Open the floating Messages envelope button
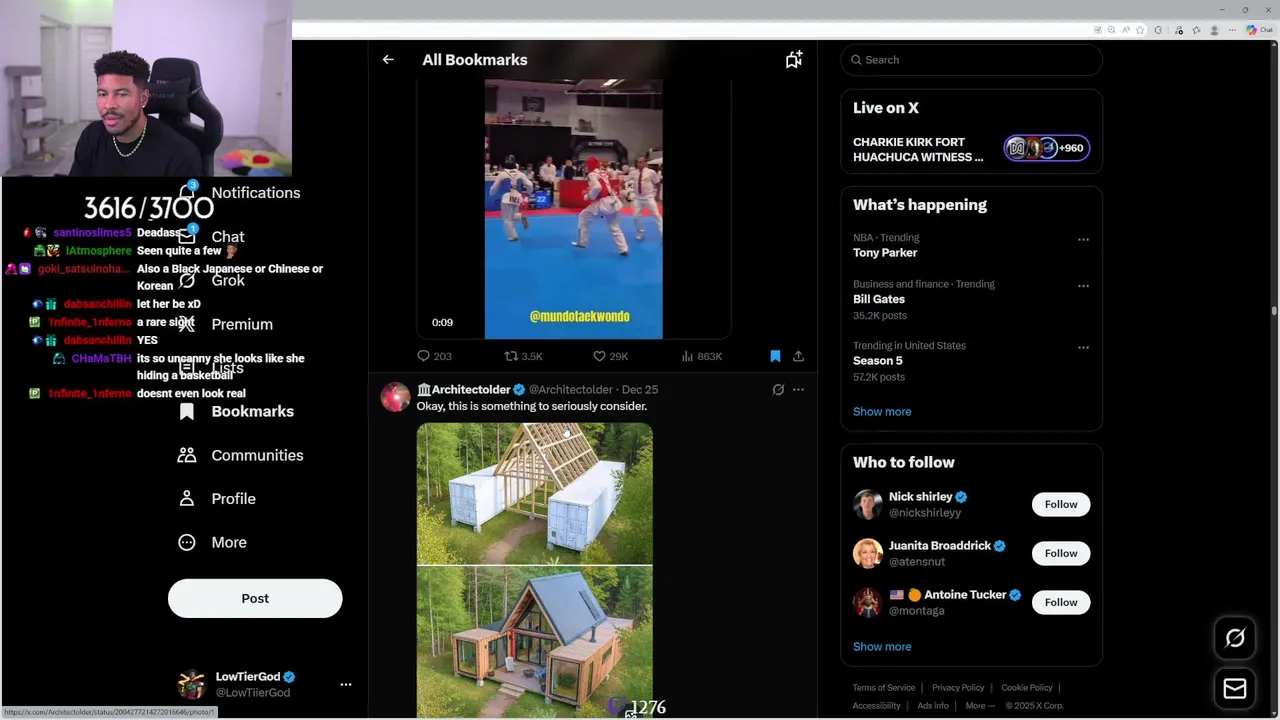Image resolution: width=1280 pixels, height=720 pixels. 1235,688
